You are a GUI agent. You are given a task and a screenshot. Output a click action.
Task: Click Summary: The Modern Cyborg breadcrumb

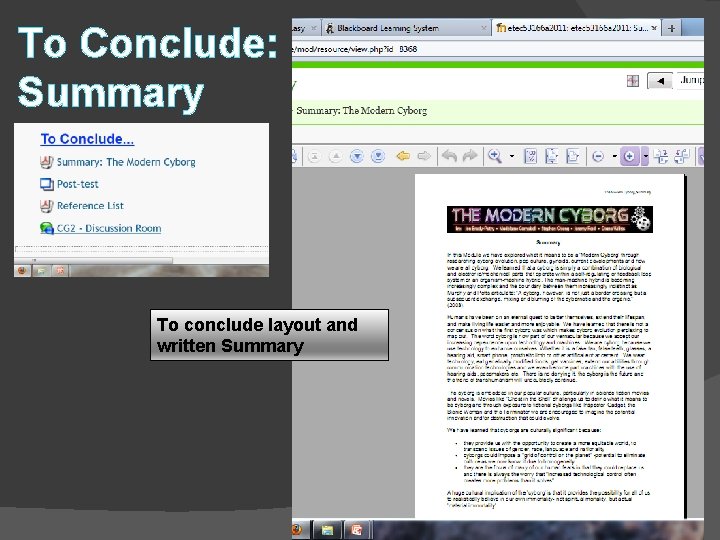[361, 111]
